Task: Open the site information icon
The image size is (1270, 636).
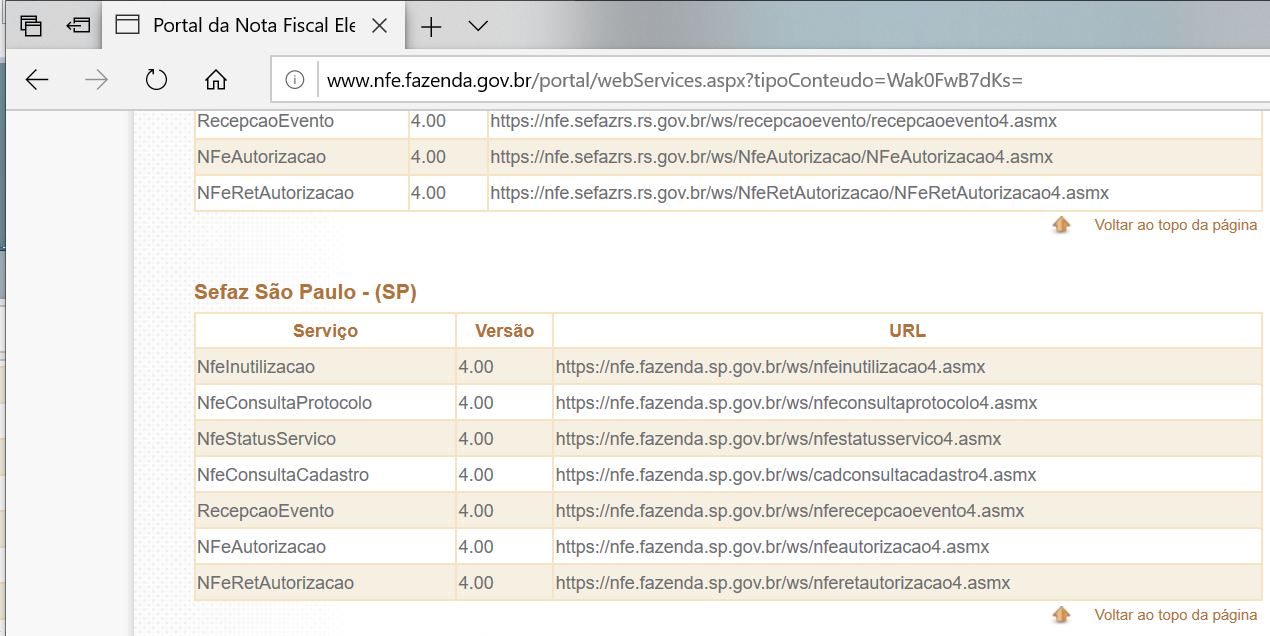Action: click(x=295, y=80)
